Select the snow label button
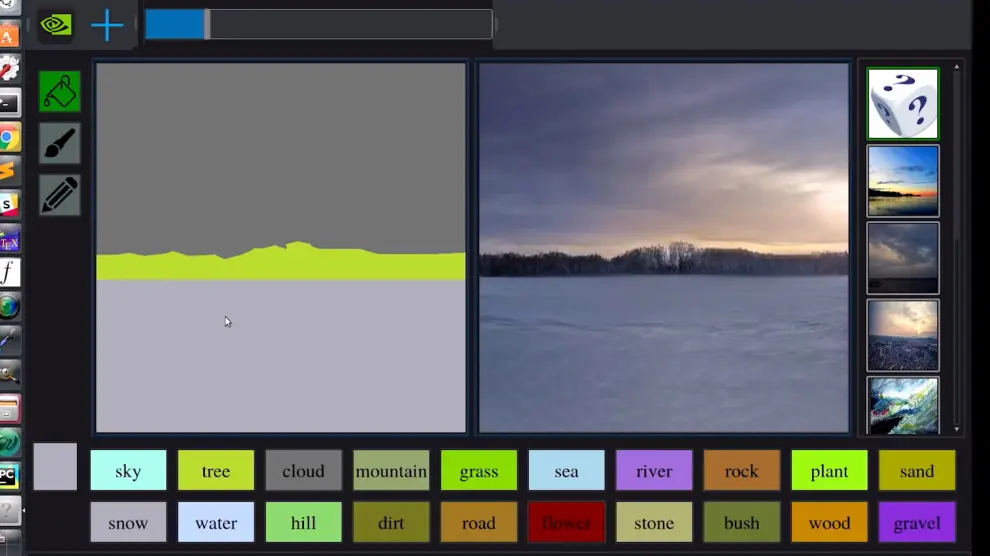Viewport: 990px width, 556px height. point(128,522)
